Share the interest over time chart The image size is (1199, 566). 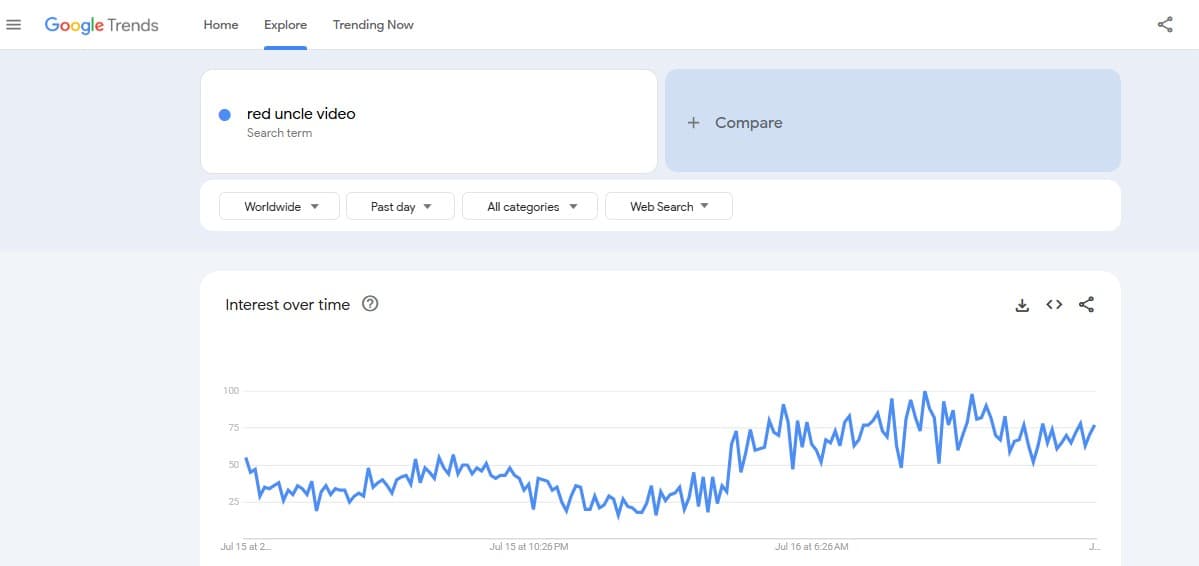pos(1086,305)
